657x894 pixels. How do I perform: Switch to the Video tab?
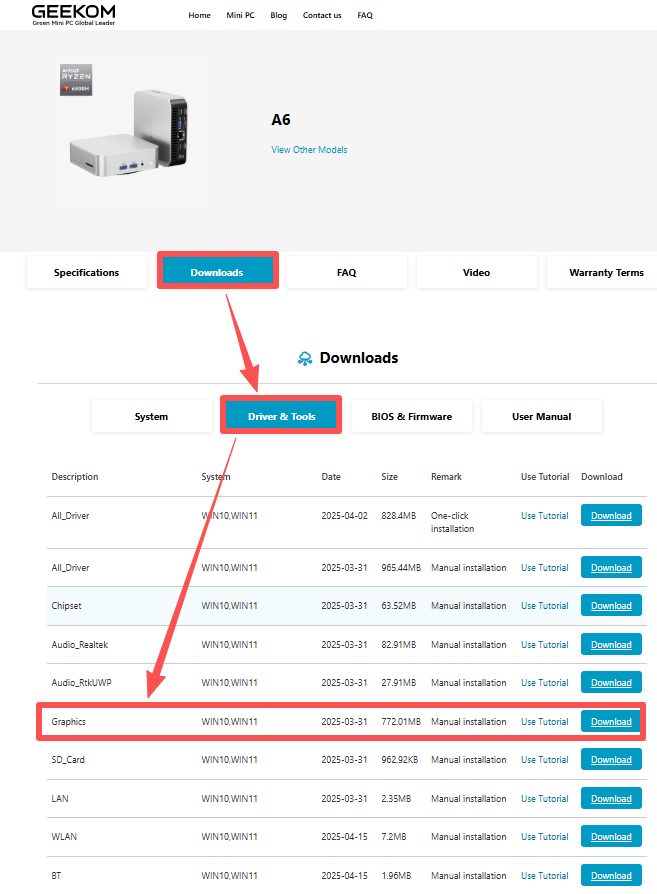tap(476, 272)
